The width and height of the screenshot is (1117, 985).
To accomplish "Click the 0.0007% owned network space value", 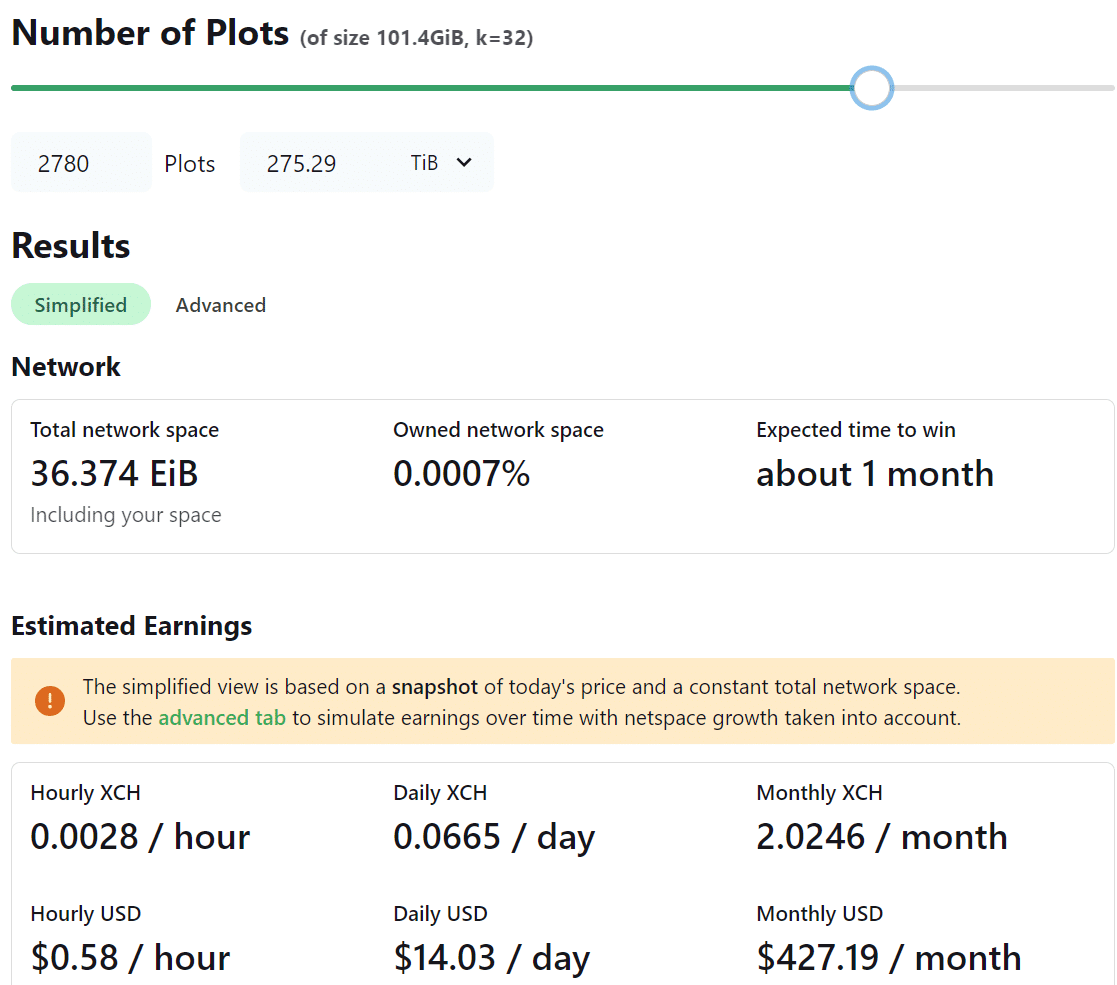I will 461,474.
